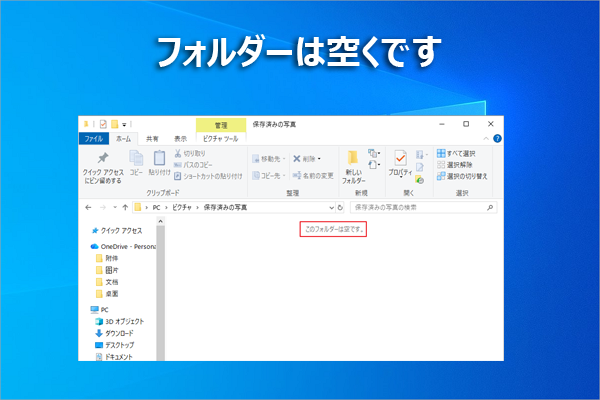Open the 附件 OneDrive folder
The width and height of the screenshot is (600, 400).
click(107, 258)
